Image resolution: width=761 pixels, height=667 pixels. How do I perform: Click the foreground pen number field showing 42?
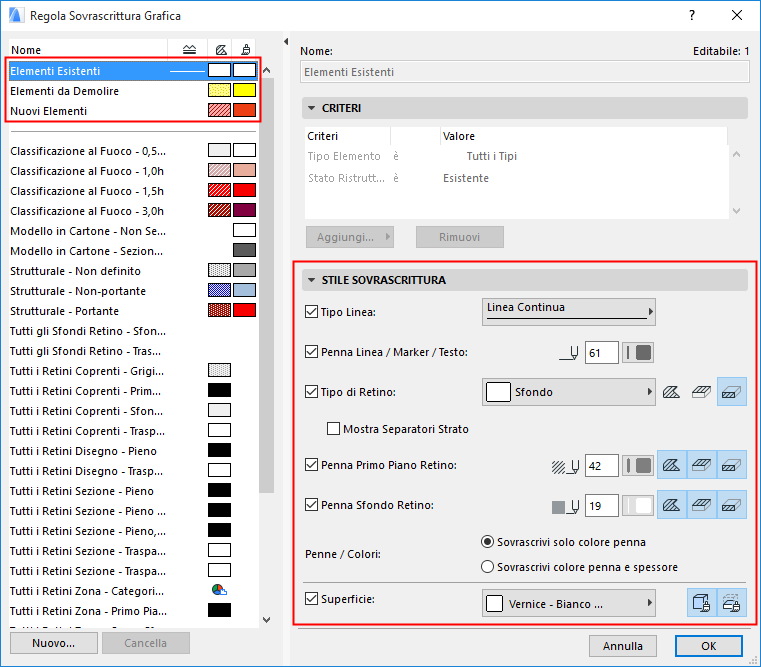(602, 466)
